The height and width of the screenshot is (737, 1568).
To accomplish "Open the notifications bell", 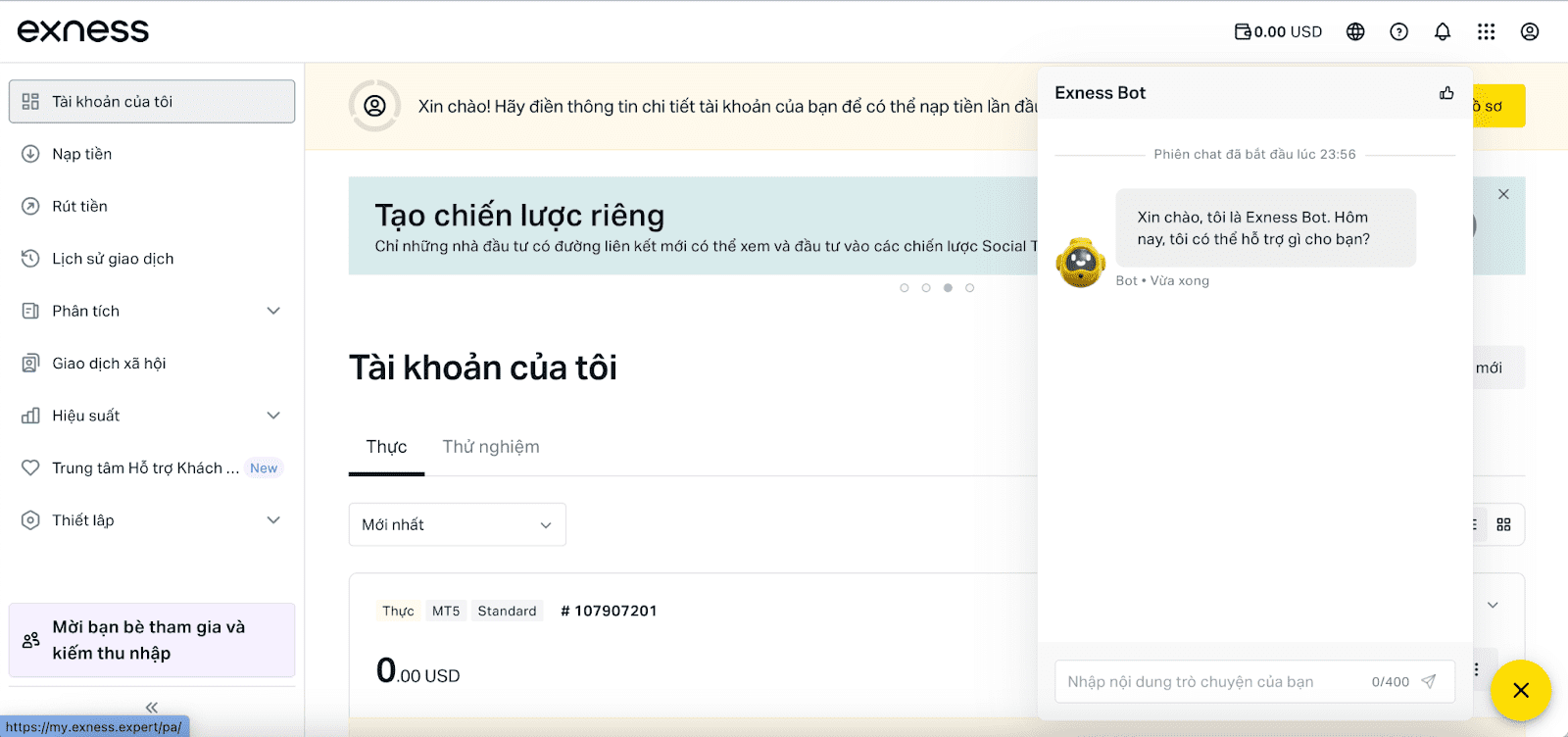I will (1443, 31).
